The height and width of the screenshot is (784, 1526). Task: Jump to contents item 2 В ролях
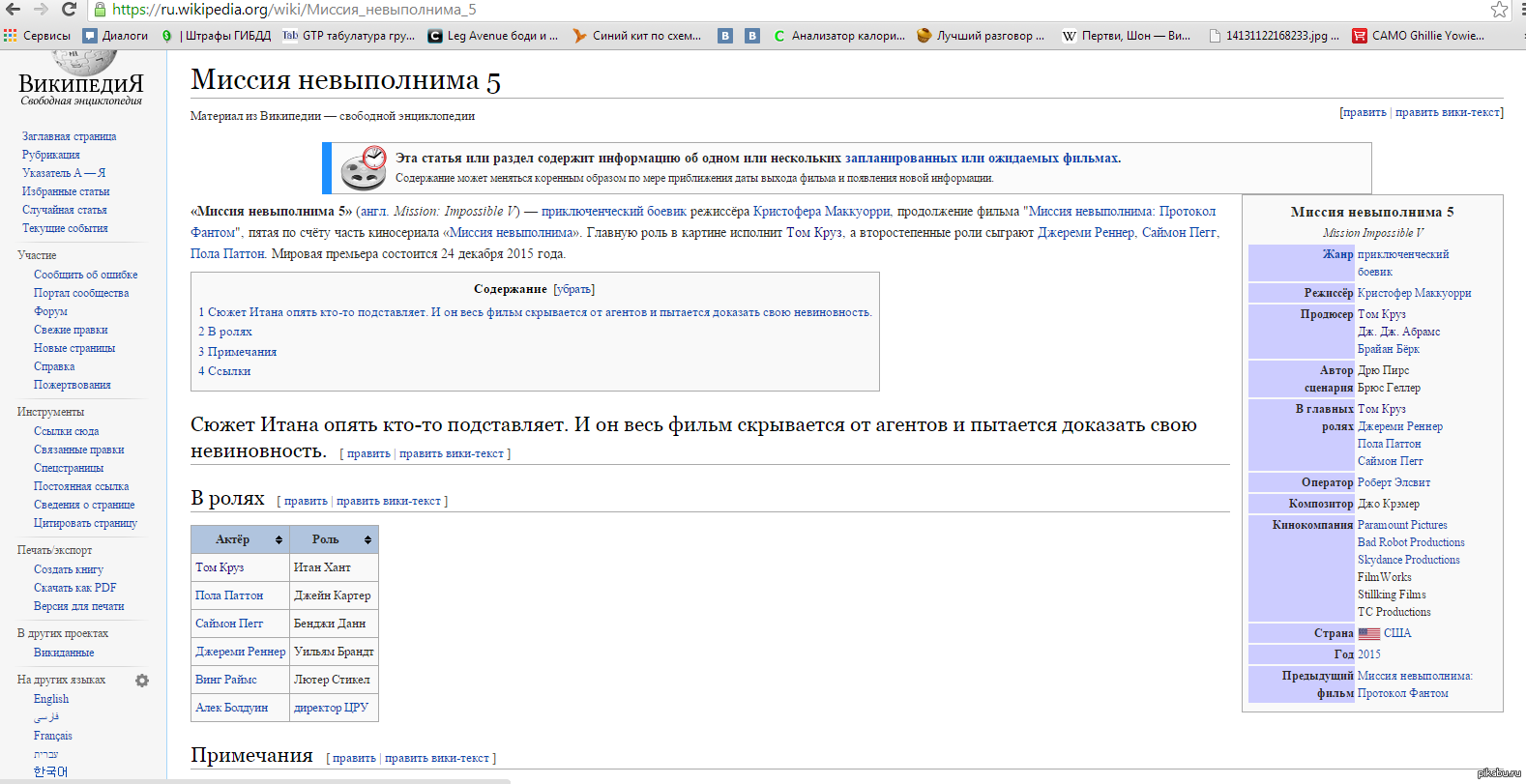click(225, 332)
